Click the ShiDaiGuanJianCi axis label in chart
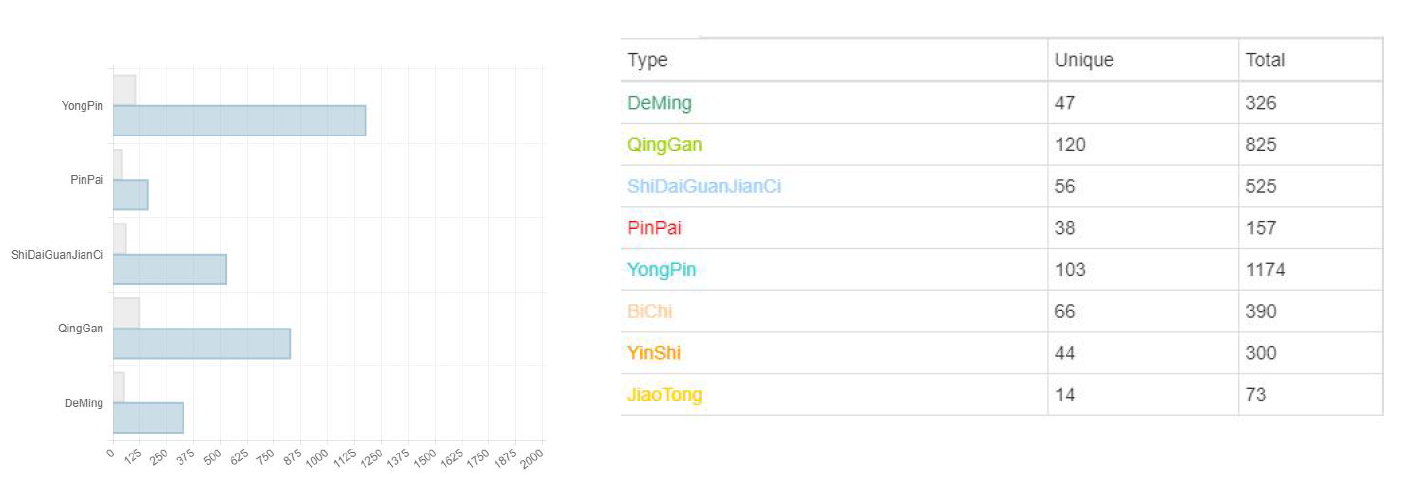 [57, 255]
